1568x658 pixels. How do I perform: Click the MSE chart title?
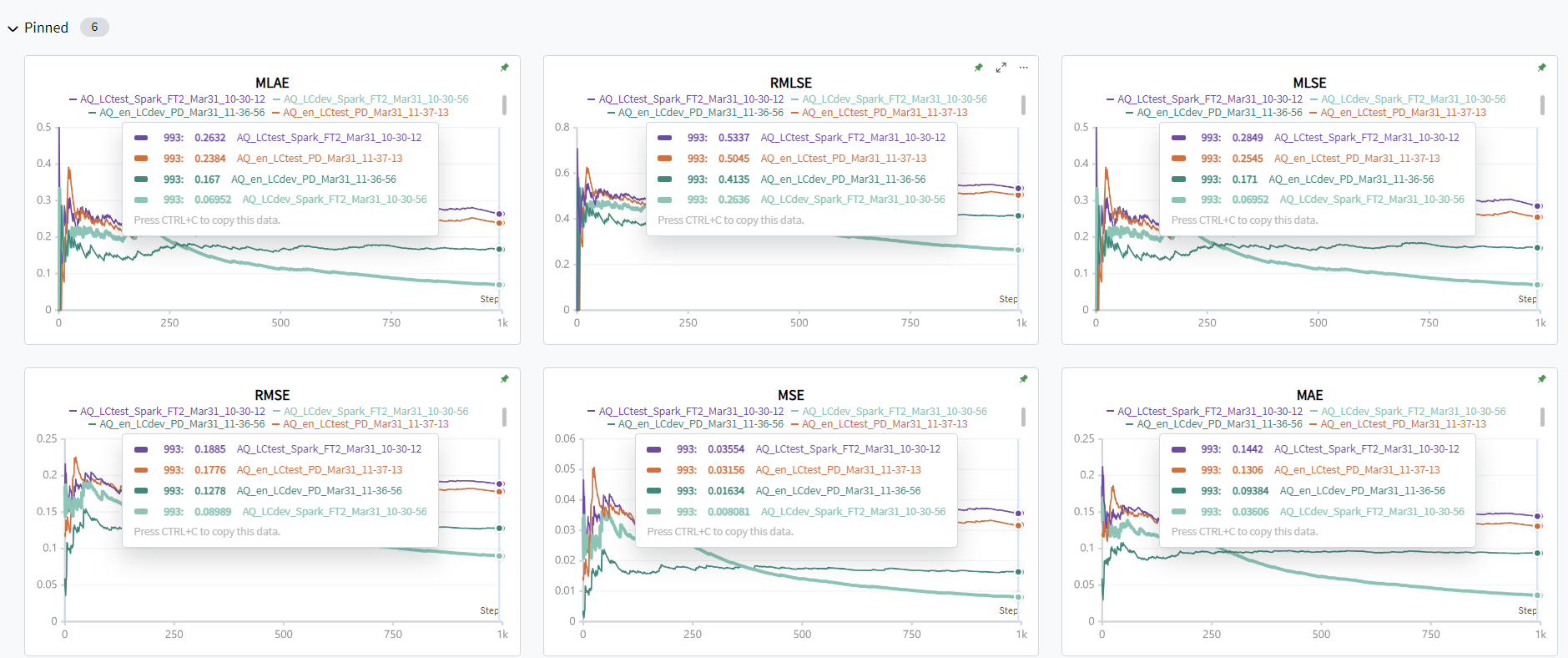pyautogui.click(x=791, y=395)
